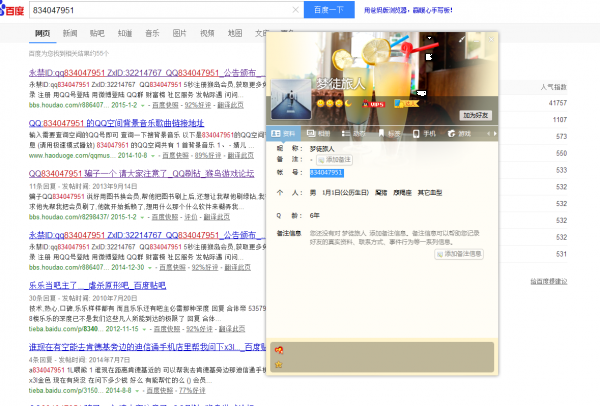Click the 人气指数 column header
This screenshot has width=600, height=406.
click(x=554, y=87)
